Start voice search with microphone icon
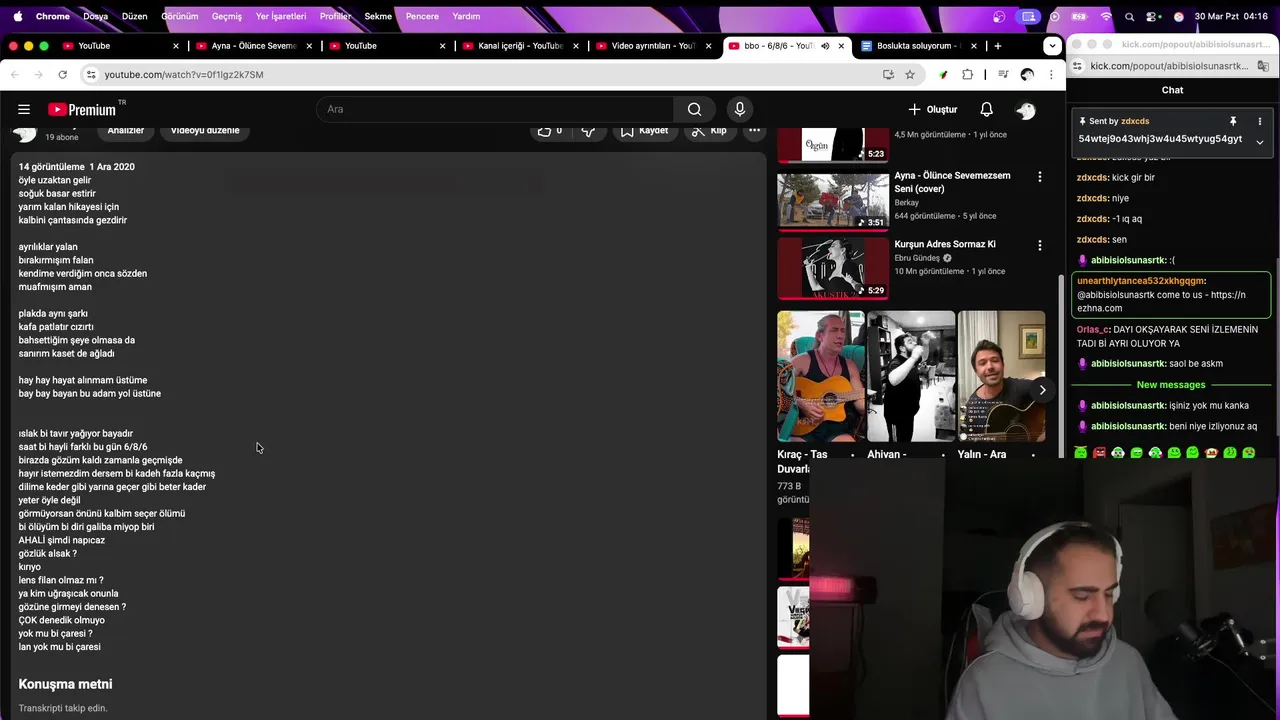 pos(740,109)
